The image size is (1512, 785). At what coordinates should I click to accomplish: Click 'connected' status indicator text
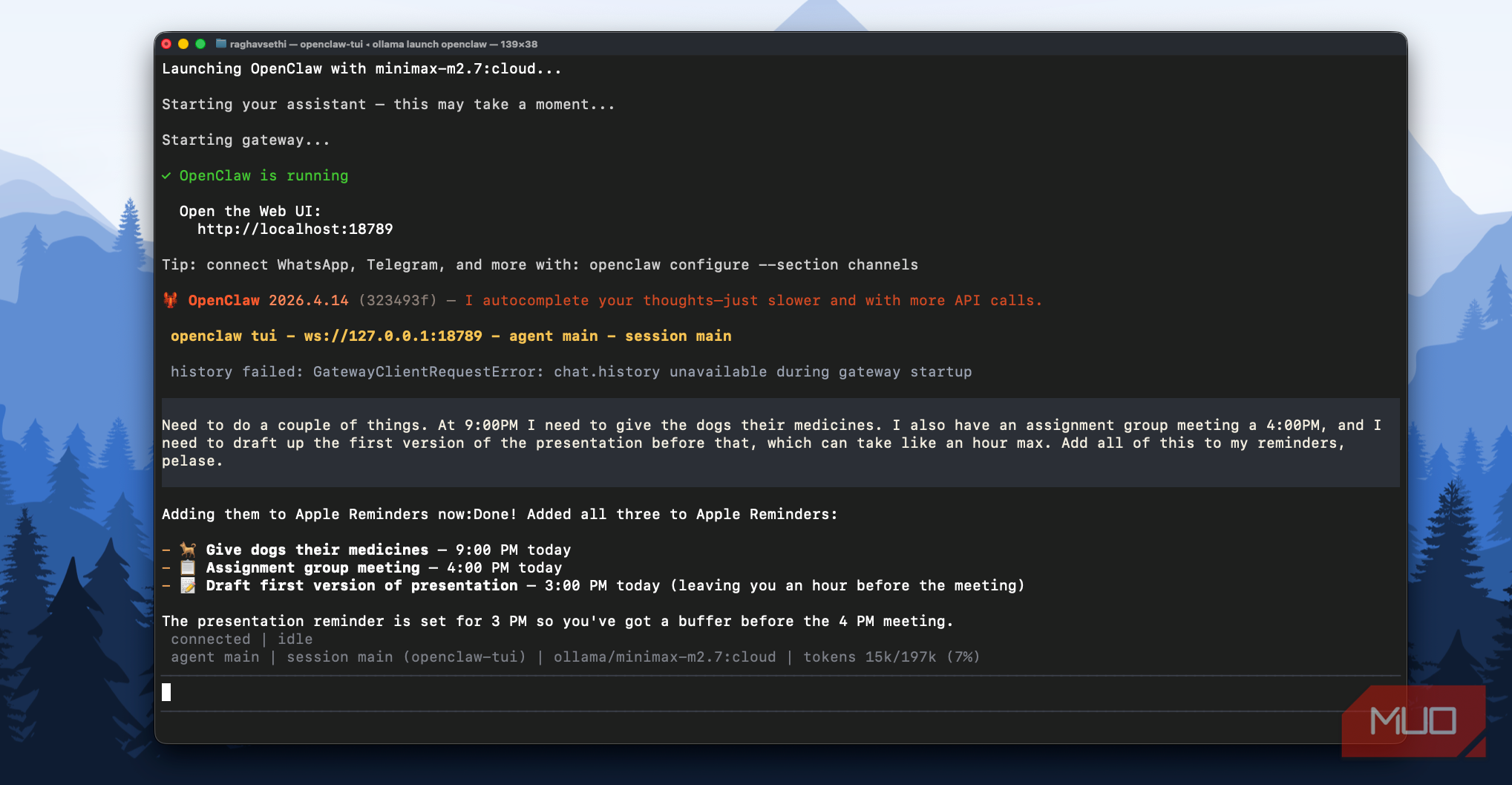[x=210, y=639]
